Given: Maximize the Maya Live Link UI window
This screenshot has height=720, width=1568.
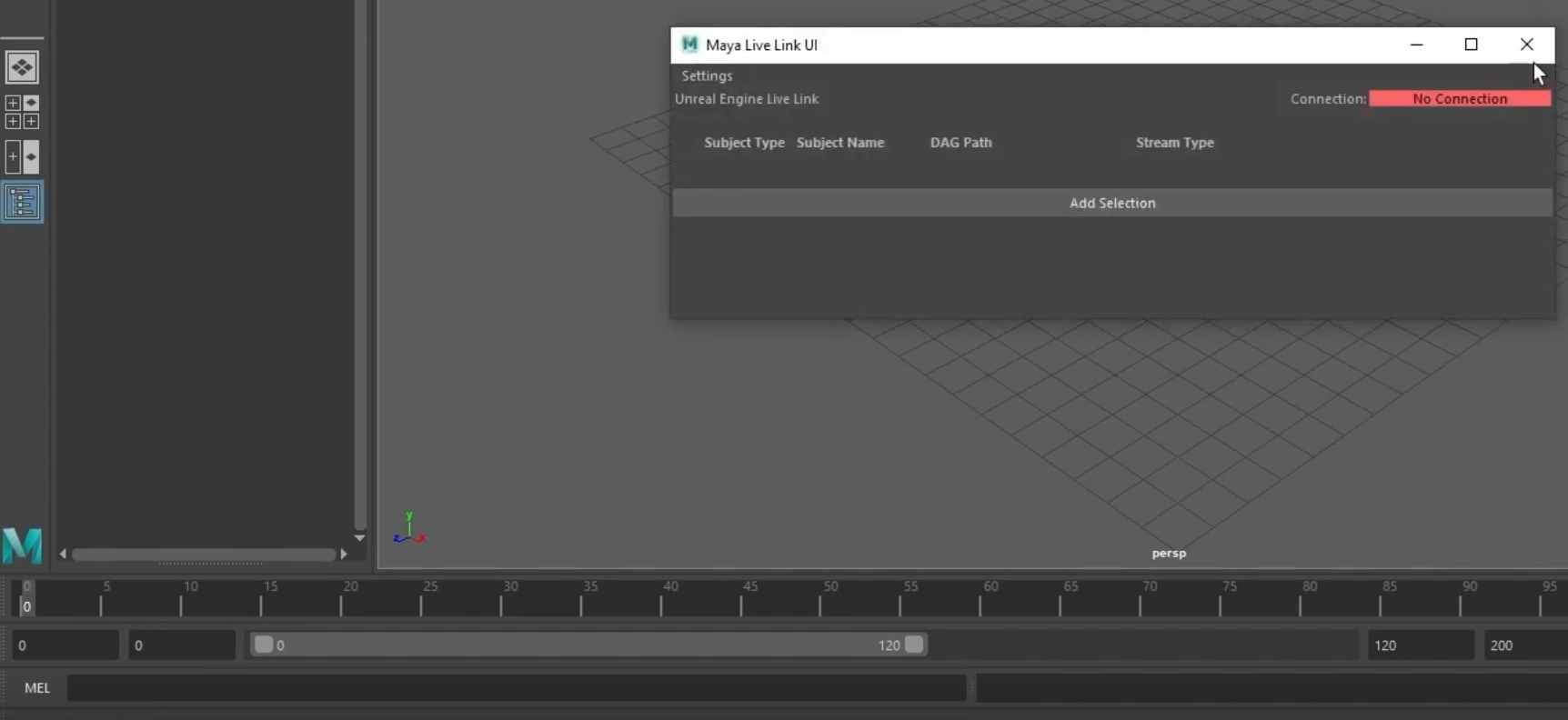Looking at the screenshot, I should coord(1471,45).
